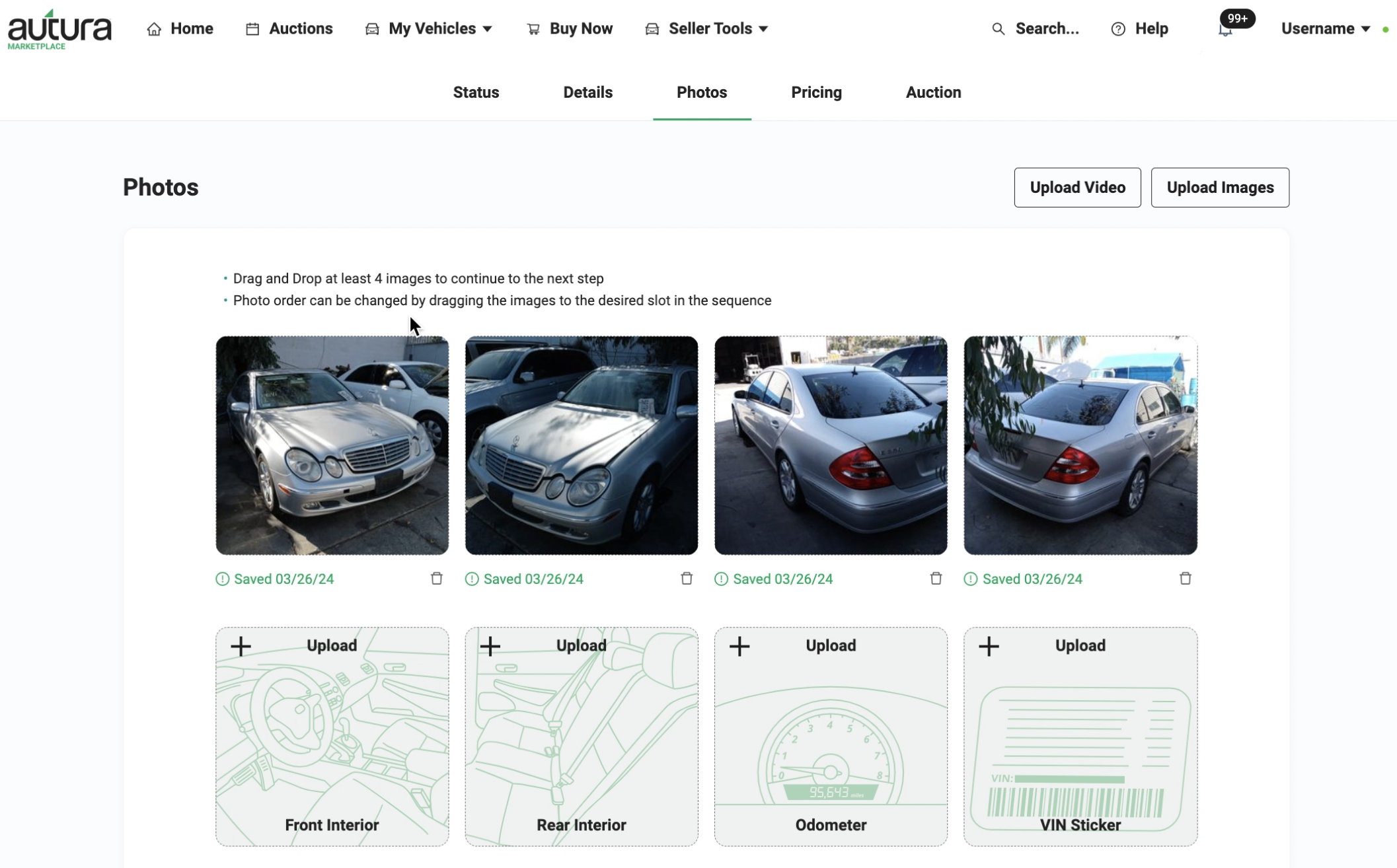Click the Home house icon

pyautogui.click(x=154, y=29)
